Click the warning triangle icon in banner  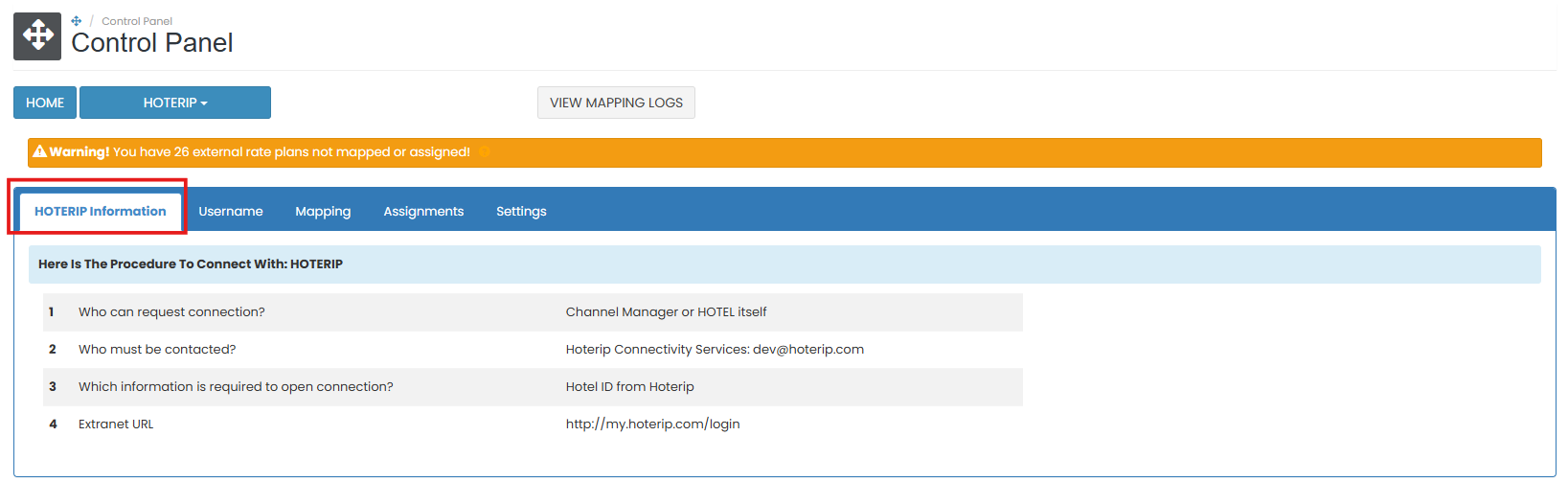point(39,151)
